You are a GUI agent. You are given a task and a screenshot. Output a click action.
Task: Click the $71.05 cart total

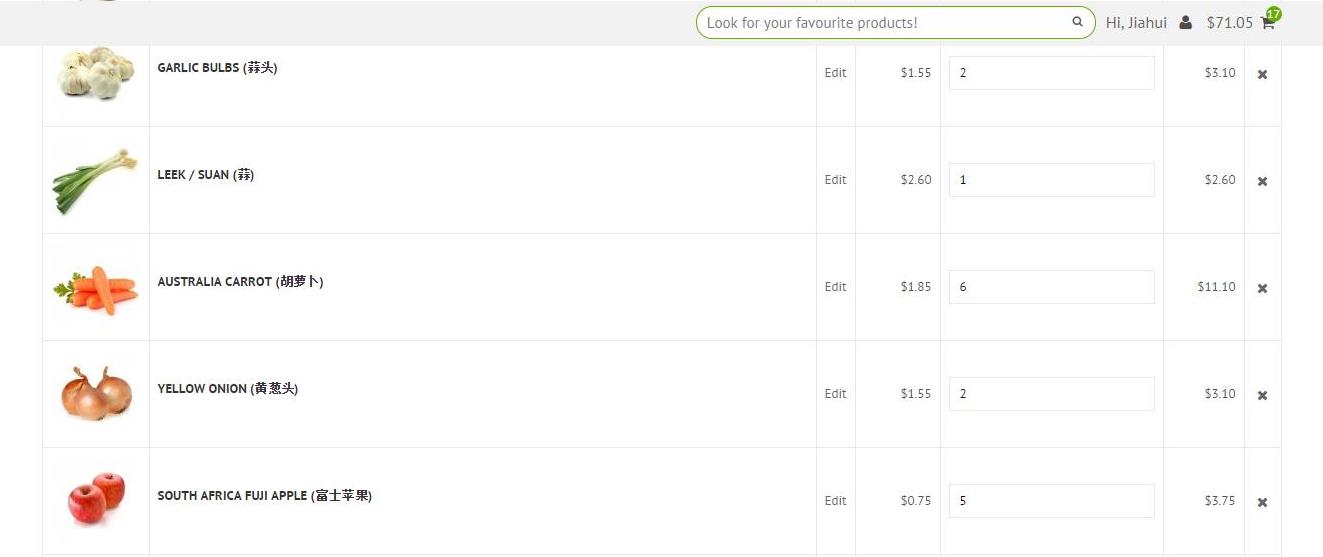[x=1229, y=22]
